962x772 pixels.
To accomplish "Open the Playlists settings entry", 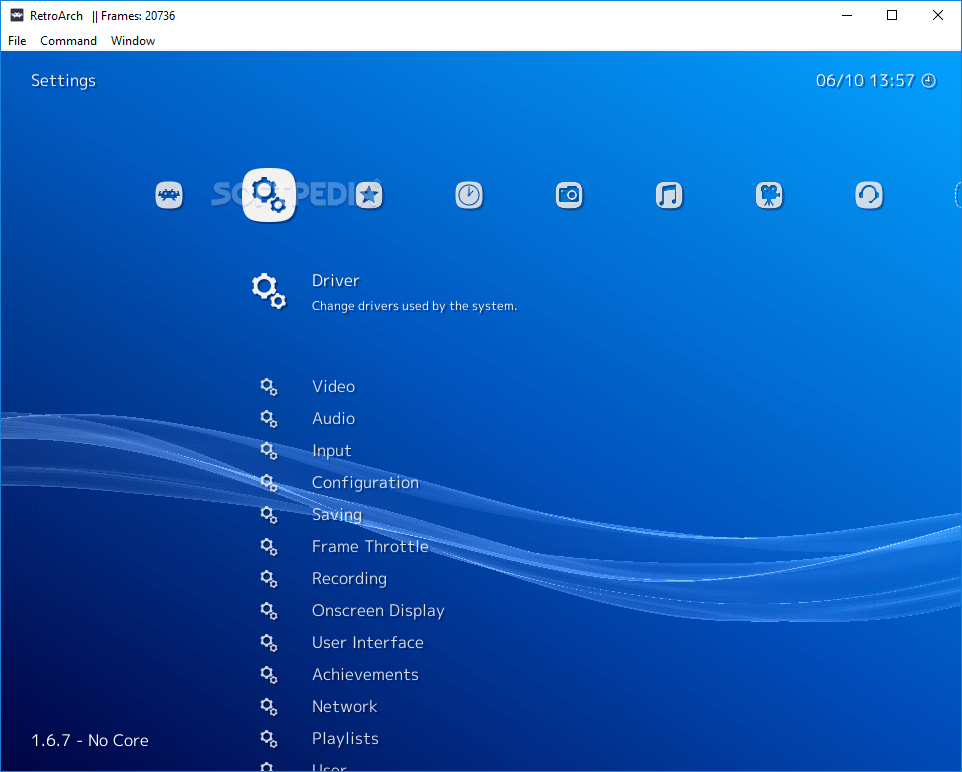I will pyautogui.click(x=345, y=738).
